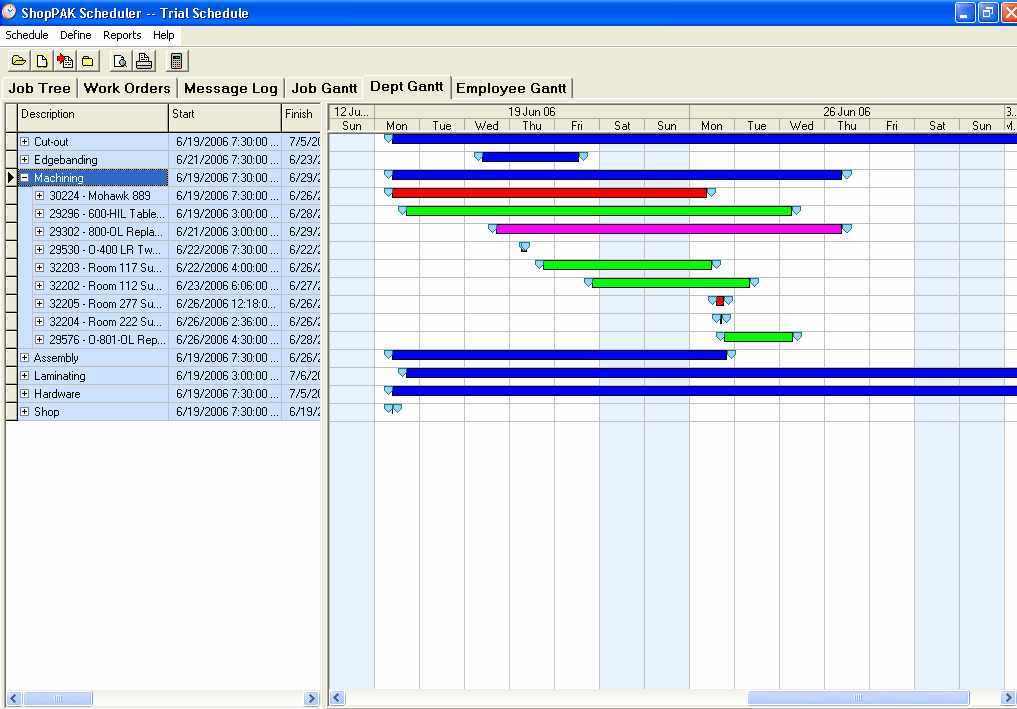This screenshot has width=1017, height=709.
Task: Open the Help menu
Action: (x=163, y=35)
